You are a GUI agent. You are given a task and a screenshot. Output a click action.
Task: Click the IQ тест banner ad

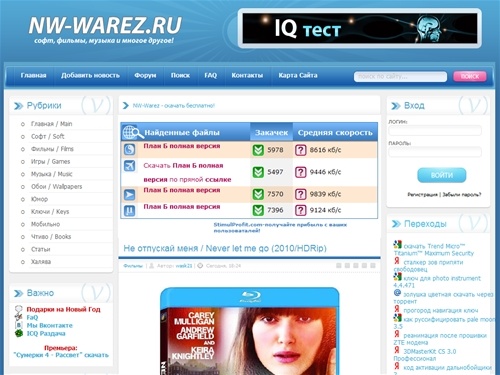[360, 28]
